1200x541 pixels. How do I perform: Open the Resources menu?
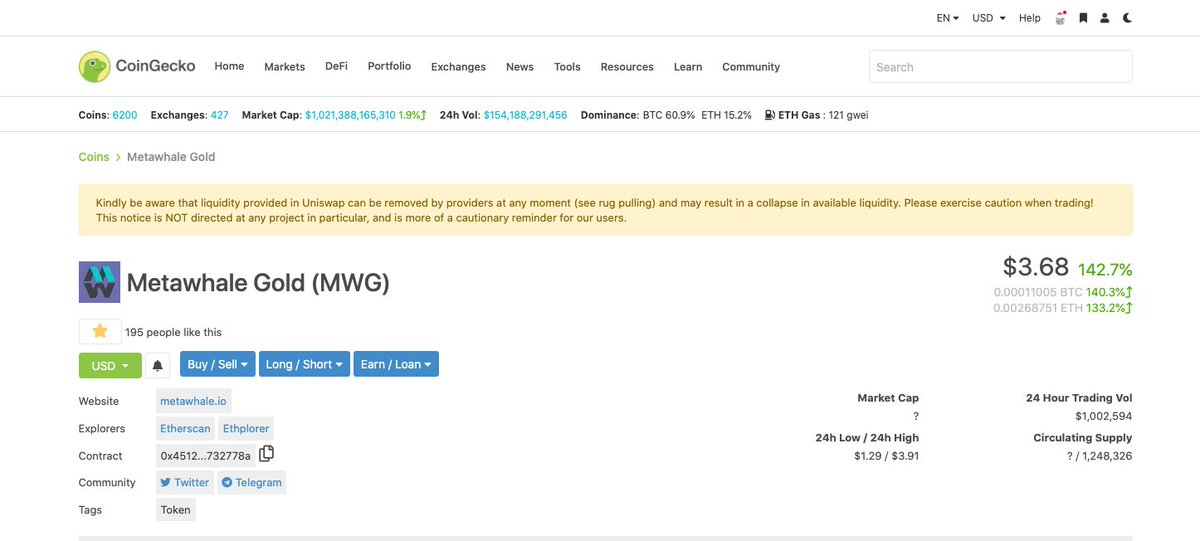(x=627, y=67)
